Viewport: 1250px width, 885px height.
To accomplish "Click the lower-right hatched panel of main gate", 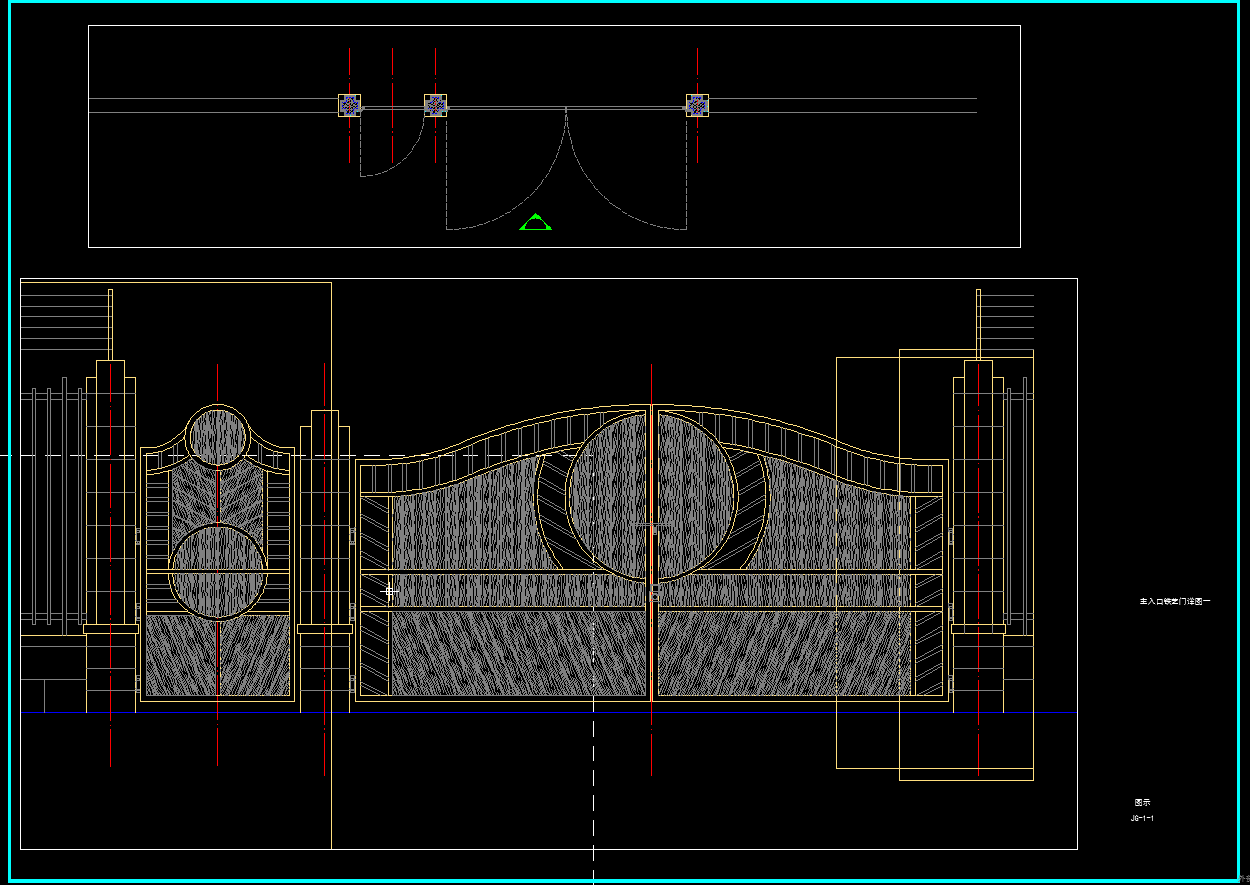I will (x=785, y=653).
